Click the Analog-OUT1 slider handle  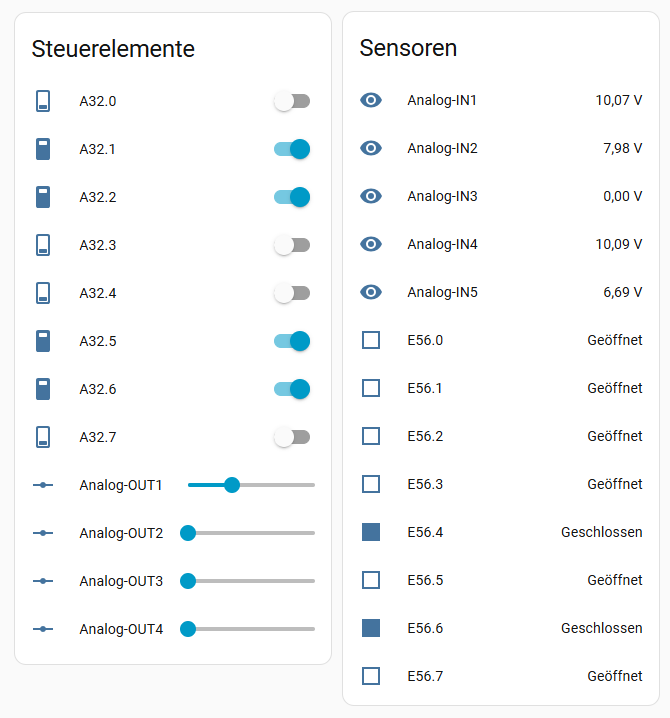[232, 485]
